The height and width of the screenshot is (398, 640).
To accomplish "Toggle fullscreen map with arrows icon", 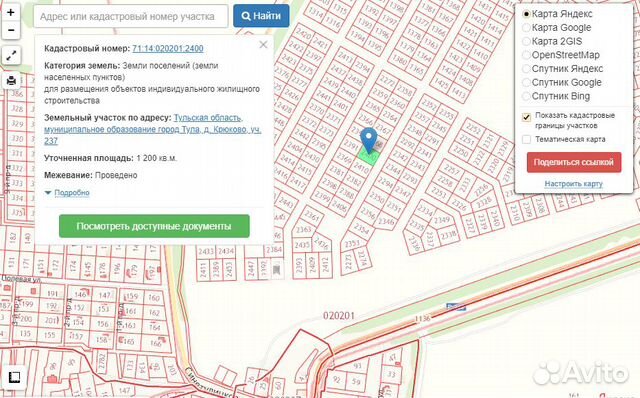I will tap(11, 56).
